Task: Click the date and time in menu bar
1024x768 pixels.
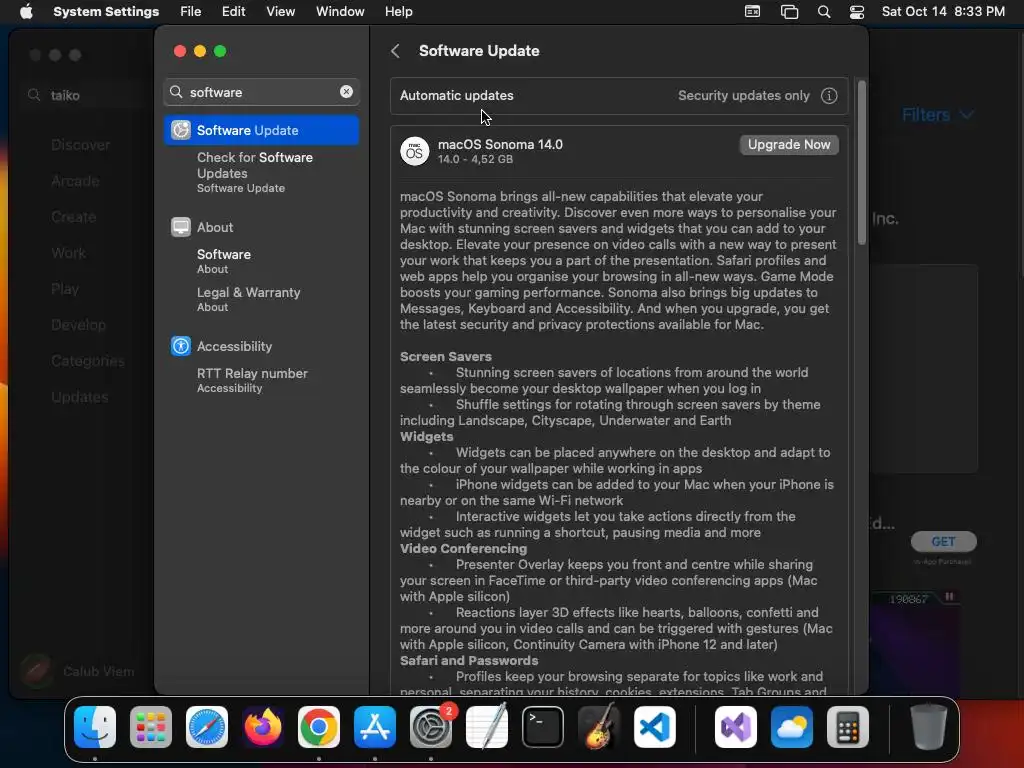Action: pyautogui.click(x=942, y=12)
